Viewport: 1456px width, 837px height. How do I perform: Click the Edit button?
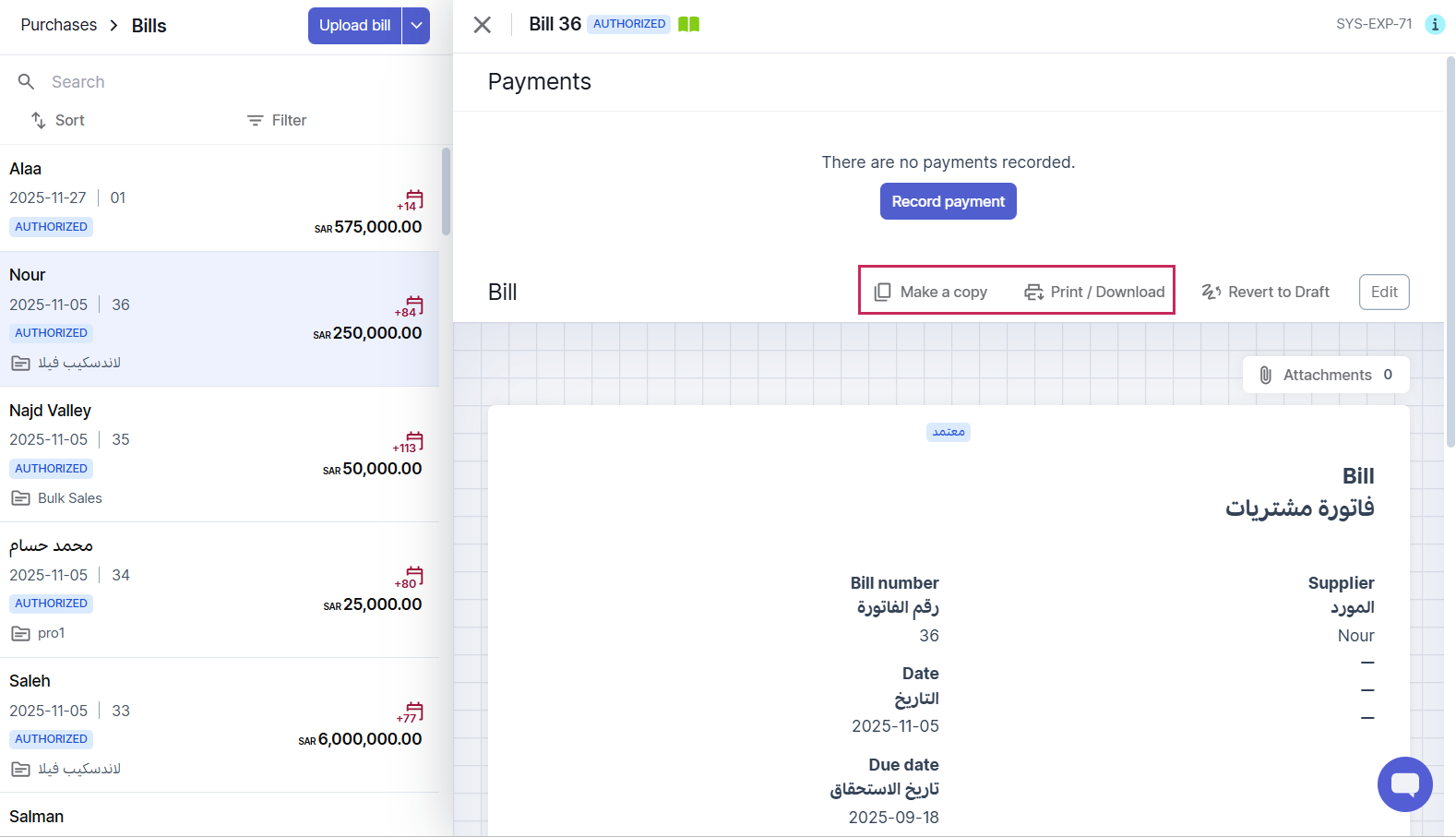(1383, 292)
